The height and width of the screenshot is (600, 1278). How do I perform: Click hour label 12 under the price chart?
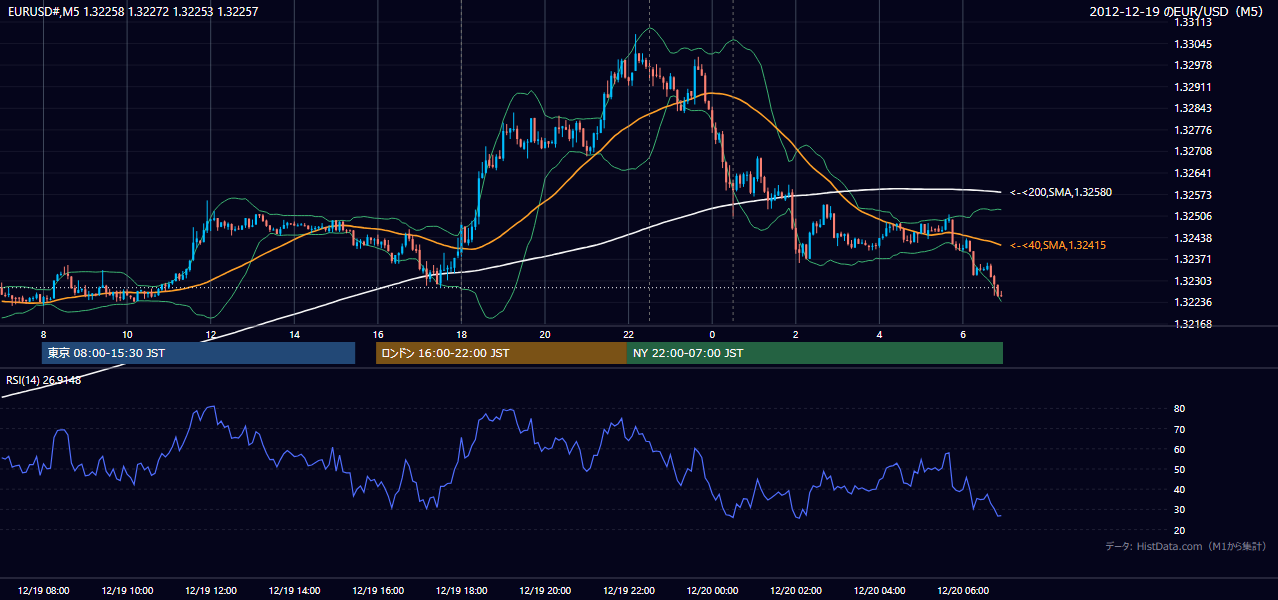[211, 334]
